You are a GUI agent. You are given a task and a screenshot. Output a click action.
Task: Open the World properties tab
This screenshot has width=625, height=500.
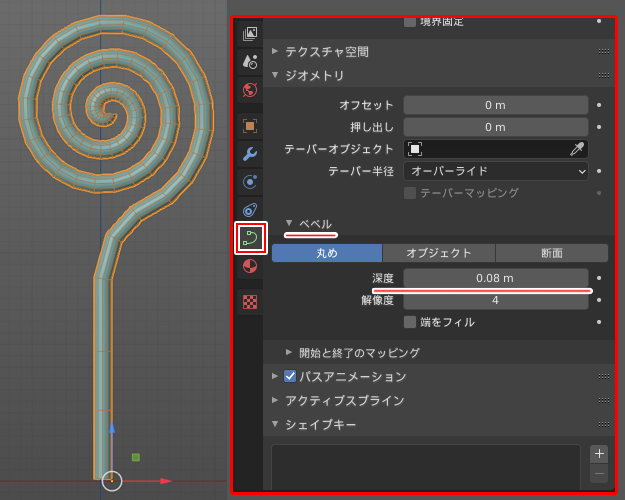[250, 90]
